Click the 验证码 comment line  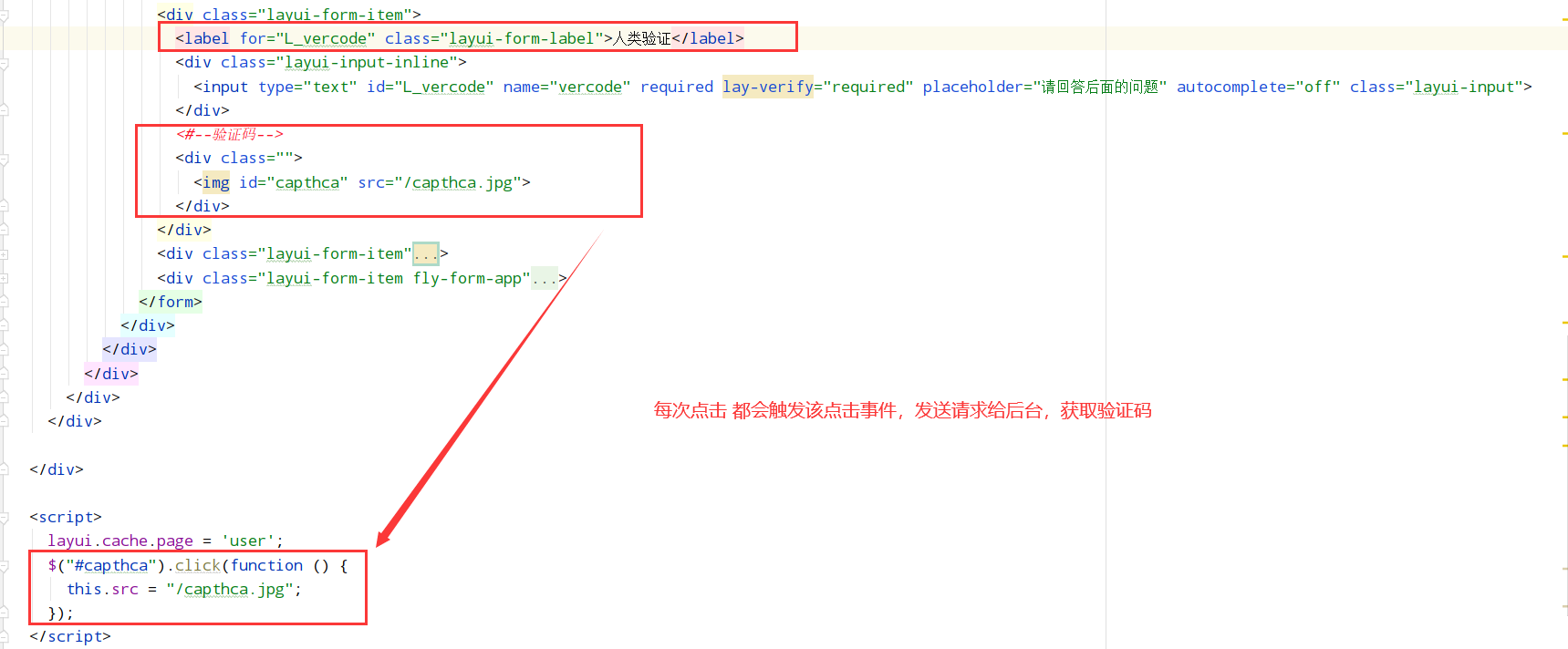230,134
